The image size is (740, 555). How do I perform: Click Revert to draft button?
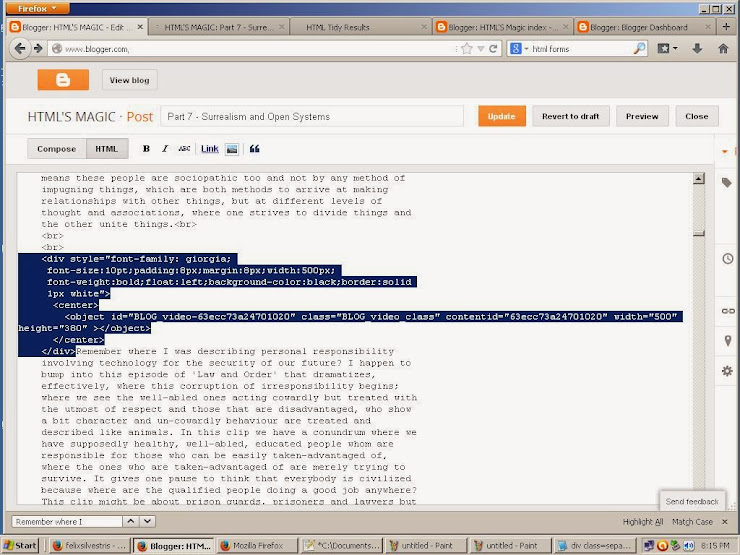pos(571,116)
